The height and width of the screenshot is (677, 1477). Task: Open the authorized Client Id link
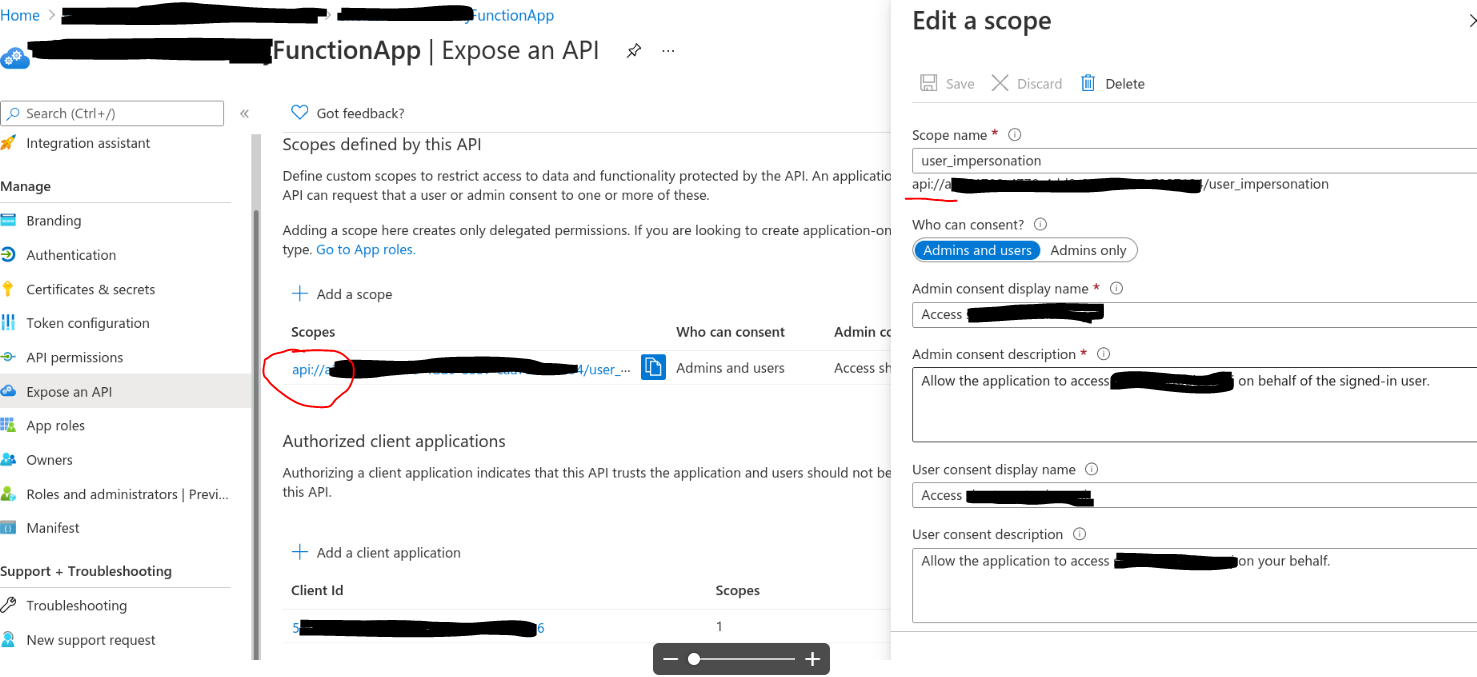coord(418,628)
